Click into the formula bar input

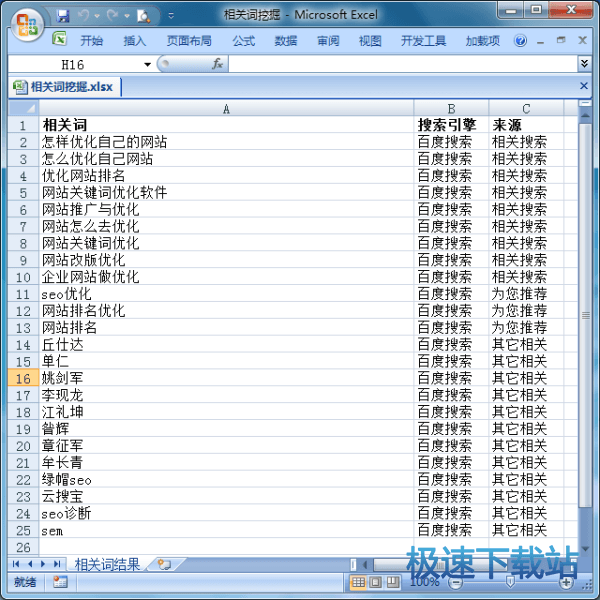coord(402,64)
